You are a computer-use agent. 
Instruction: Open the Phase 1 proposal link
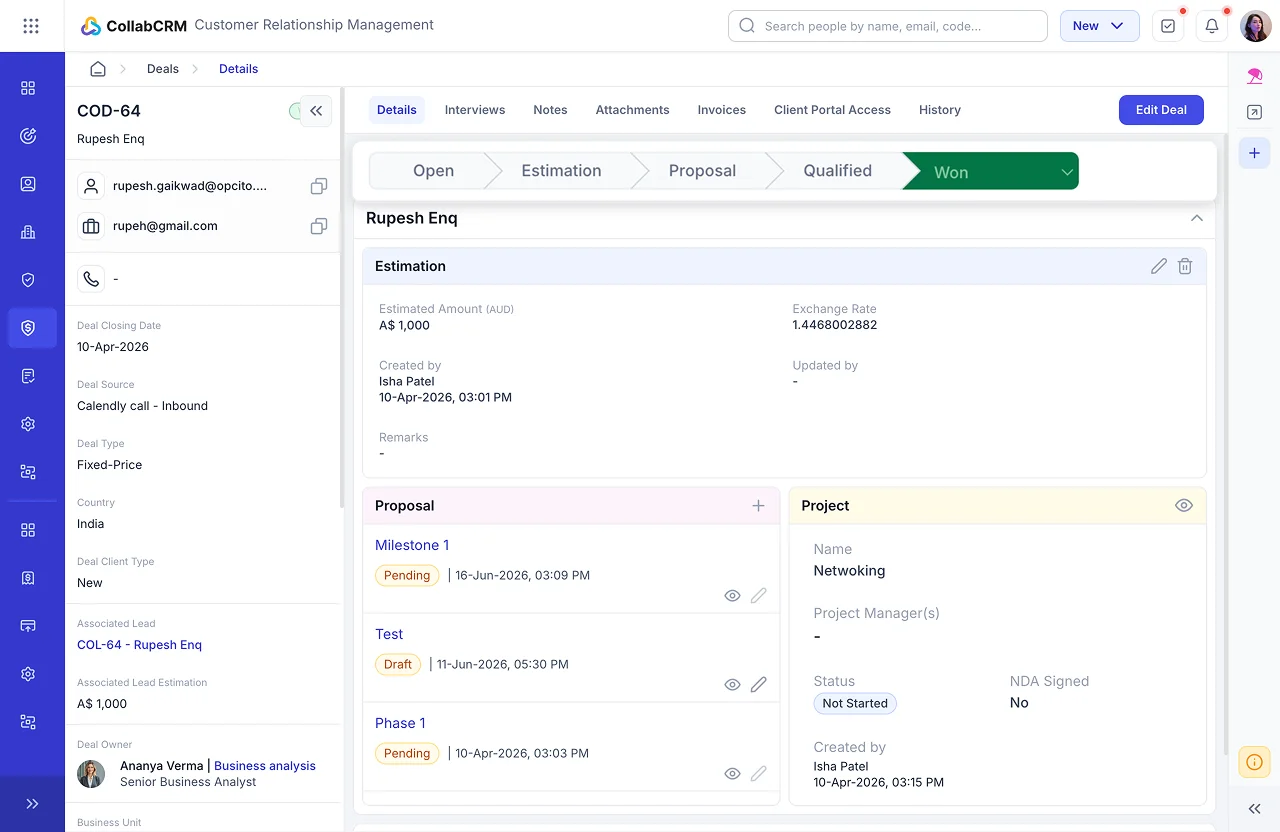click(400, 723)
